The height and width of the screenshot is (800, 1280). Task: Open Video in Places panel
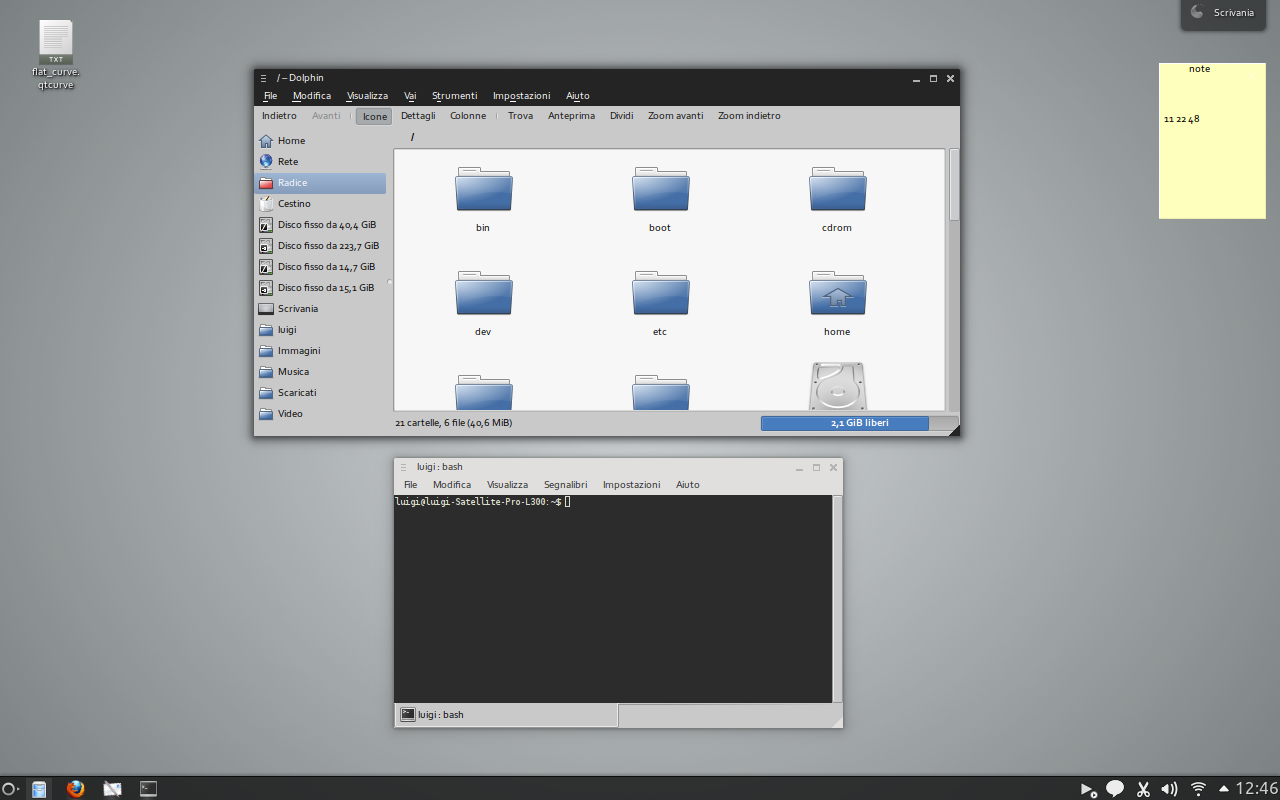point(320,414)
